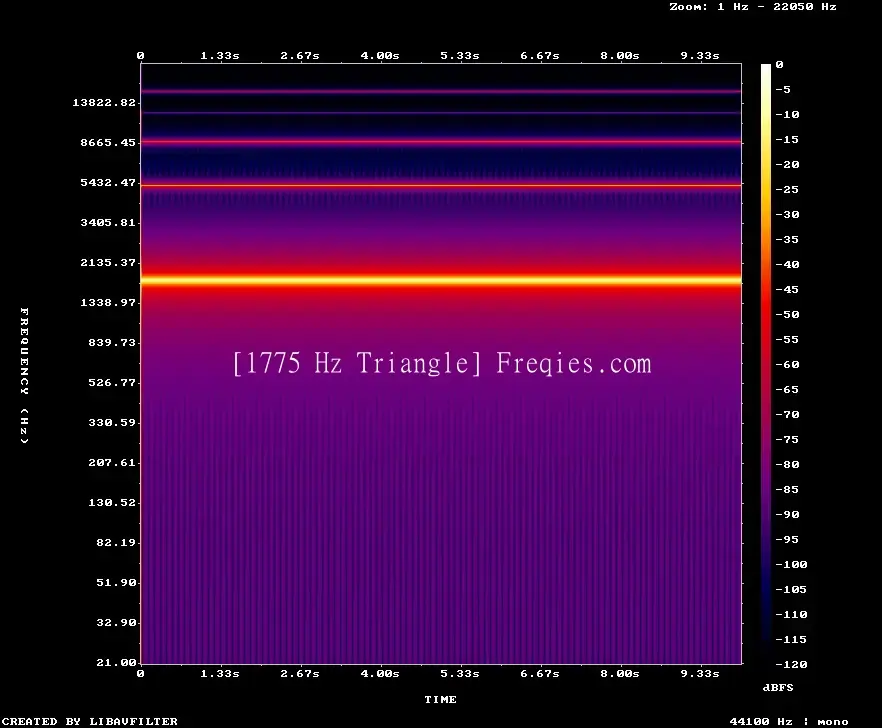The width and height of the screenshot is (882, 728).
Task: Click the -120 dBFS scale value
Action: [791, 664]
